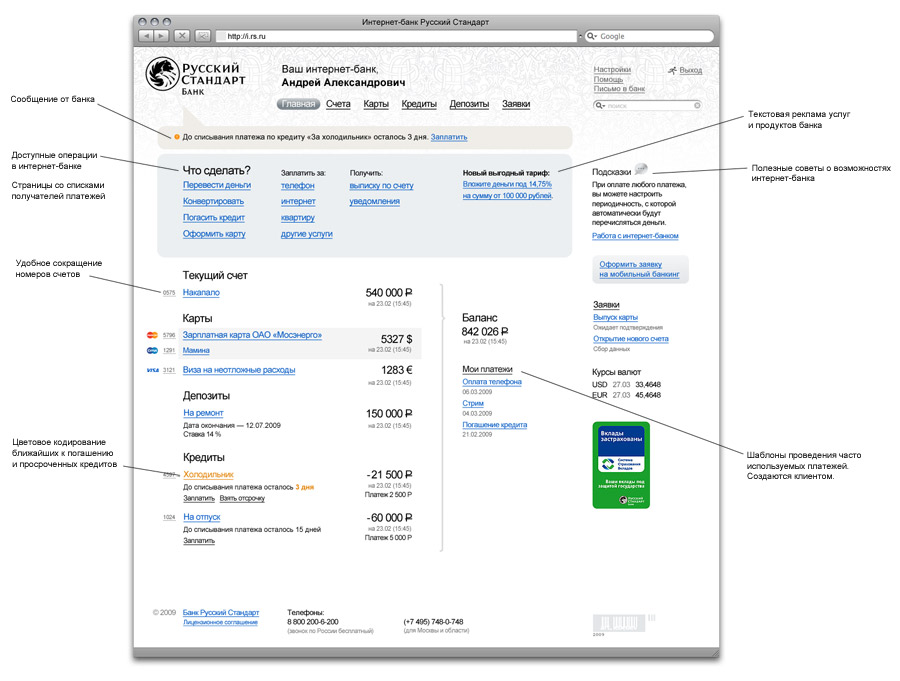Click the browser back arrow button
The height and width of the screenshot is (681, 900).
147,36
